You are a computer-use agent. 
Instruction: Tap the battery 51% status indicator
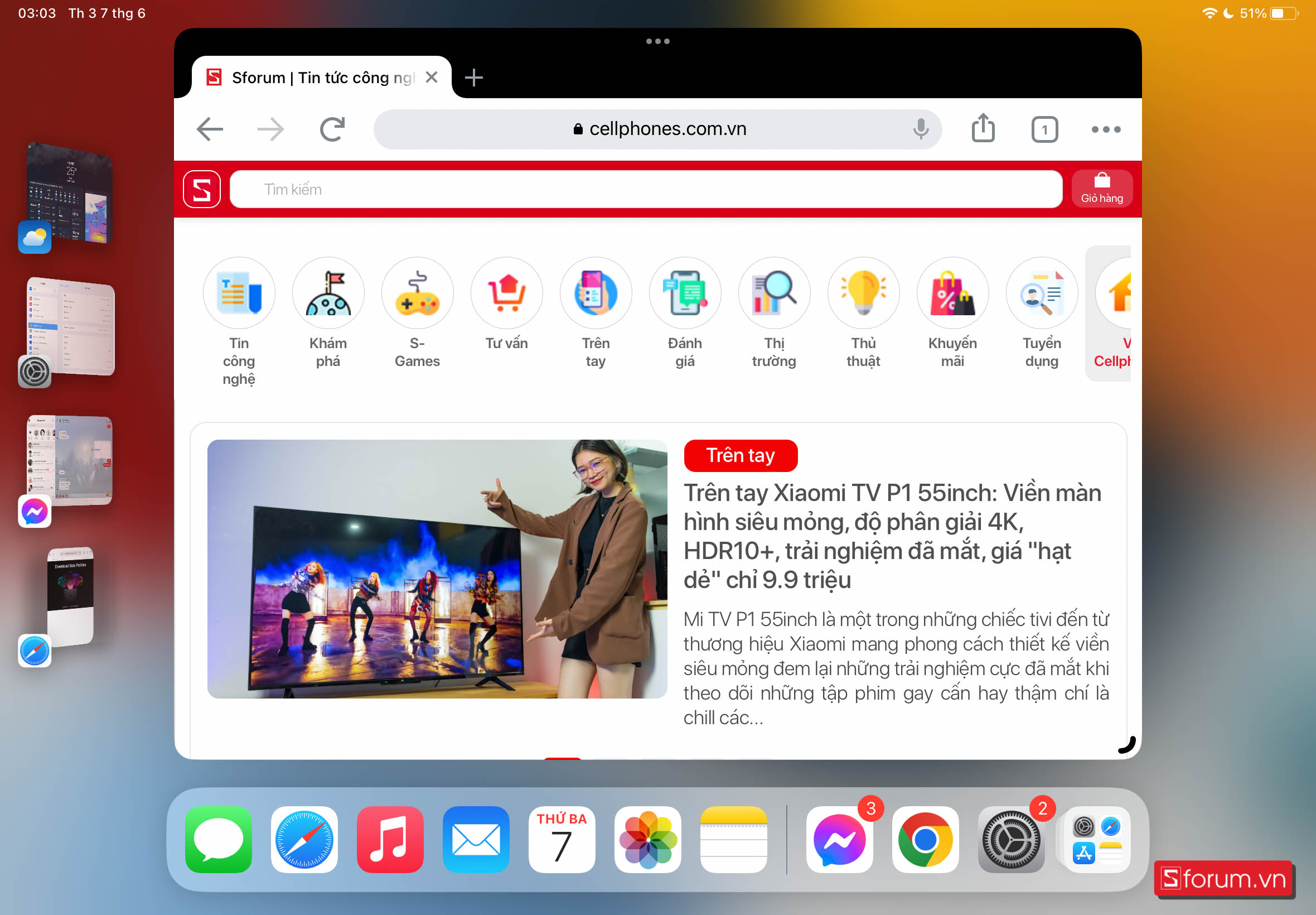(1268, 13)
